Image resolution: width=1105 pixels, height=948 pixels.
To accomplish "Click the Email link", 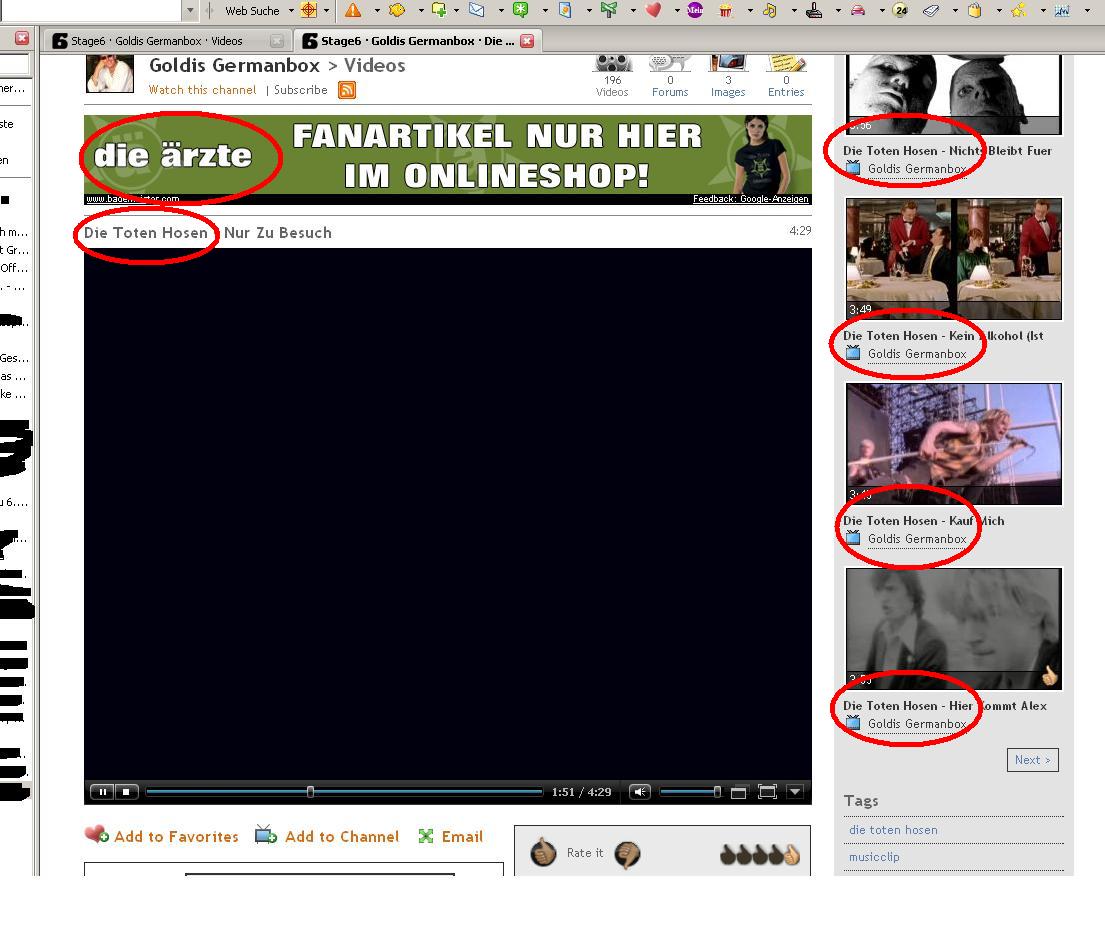I will tap(451, 836).
